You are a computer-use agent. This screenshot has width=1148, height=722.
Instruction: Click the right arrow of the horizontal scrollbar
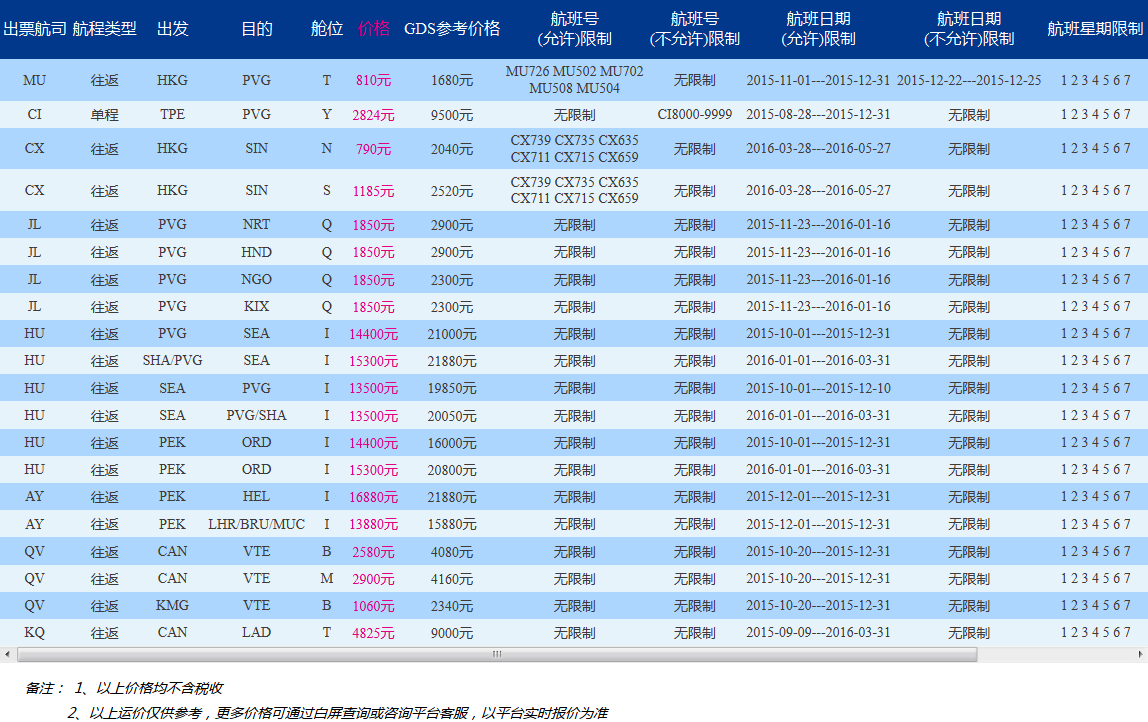pos(1140,654)
